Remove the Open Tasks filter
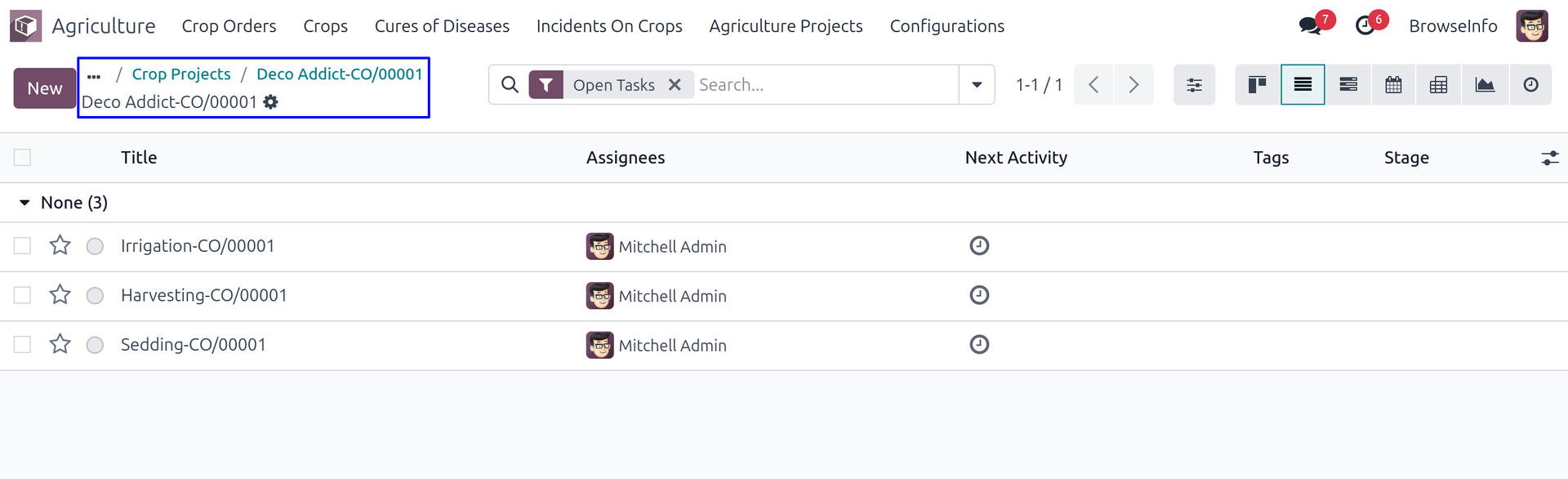The width and height of the screenshot is (1568, 479). 675,85
